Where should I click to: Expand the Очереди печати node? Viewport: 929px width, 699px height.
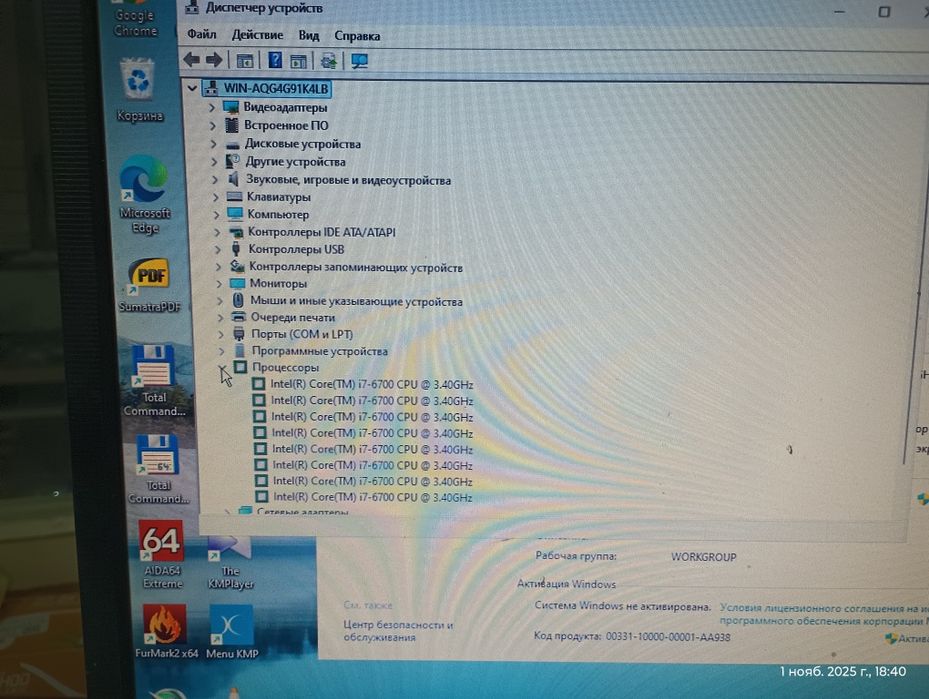click(x=220, y=318)
